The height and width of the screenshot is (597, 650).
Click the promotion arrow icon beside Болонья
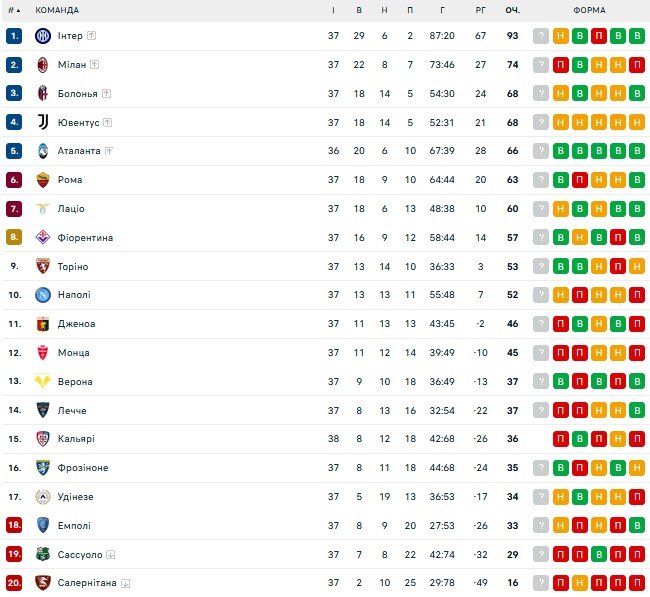point(107,94)
